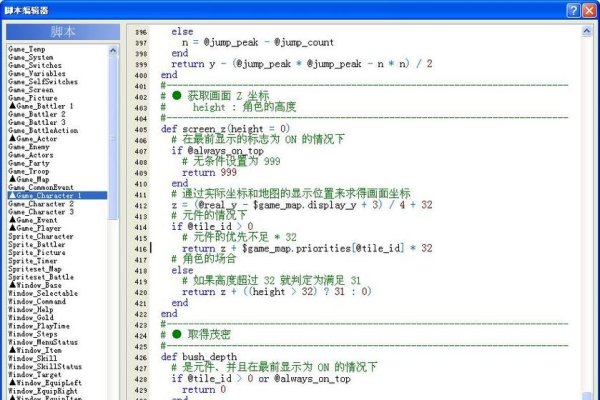Select Game_CommonEvent script
The height and width of the screenshot is (400, 600).
coord(41,187)
